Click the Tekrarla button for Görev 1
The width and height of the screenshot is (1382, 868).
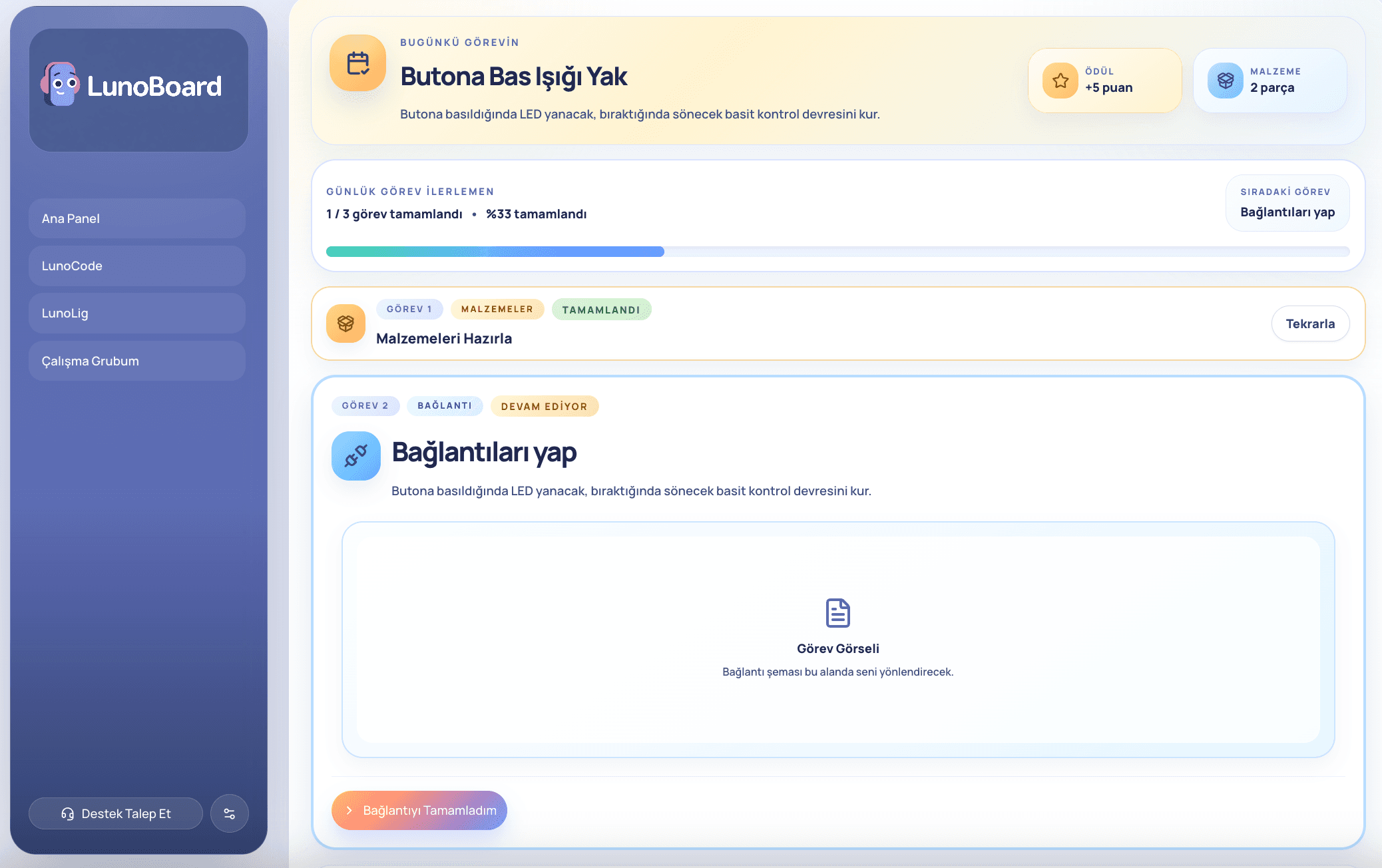click(1310, 324)
